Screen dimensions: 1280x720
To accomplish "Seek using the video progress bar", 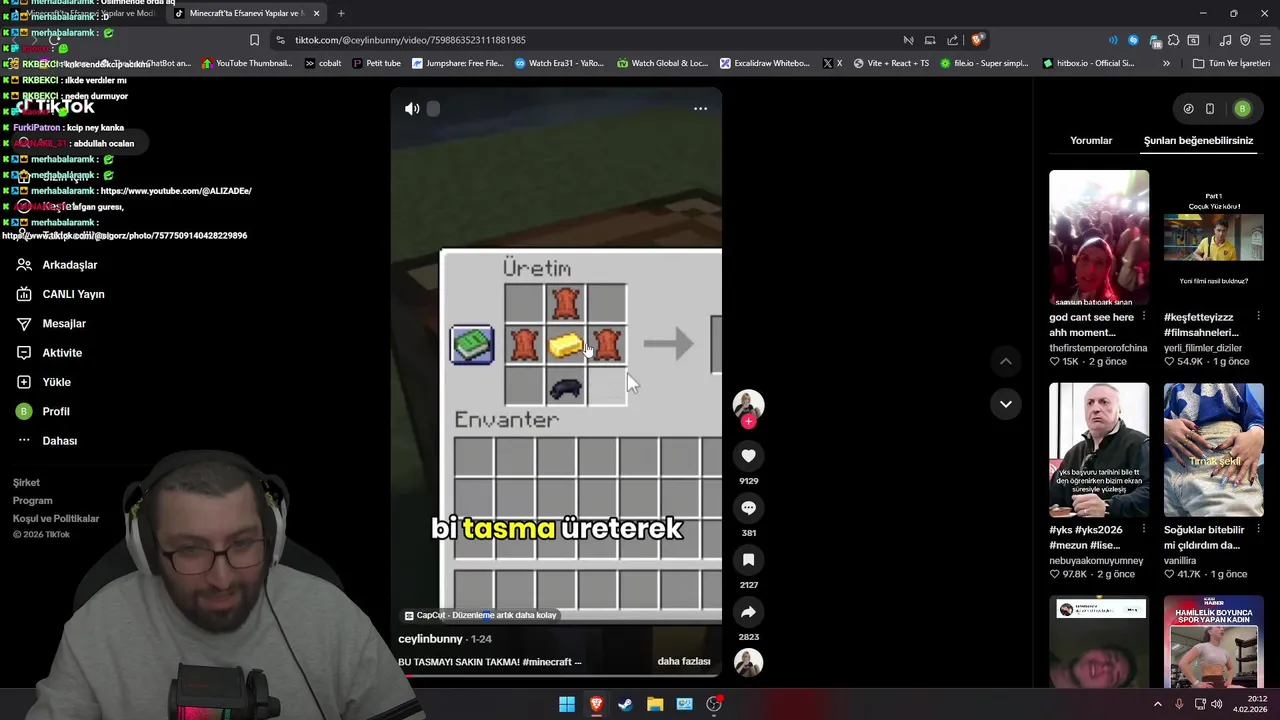I will [556, 675].
